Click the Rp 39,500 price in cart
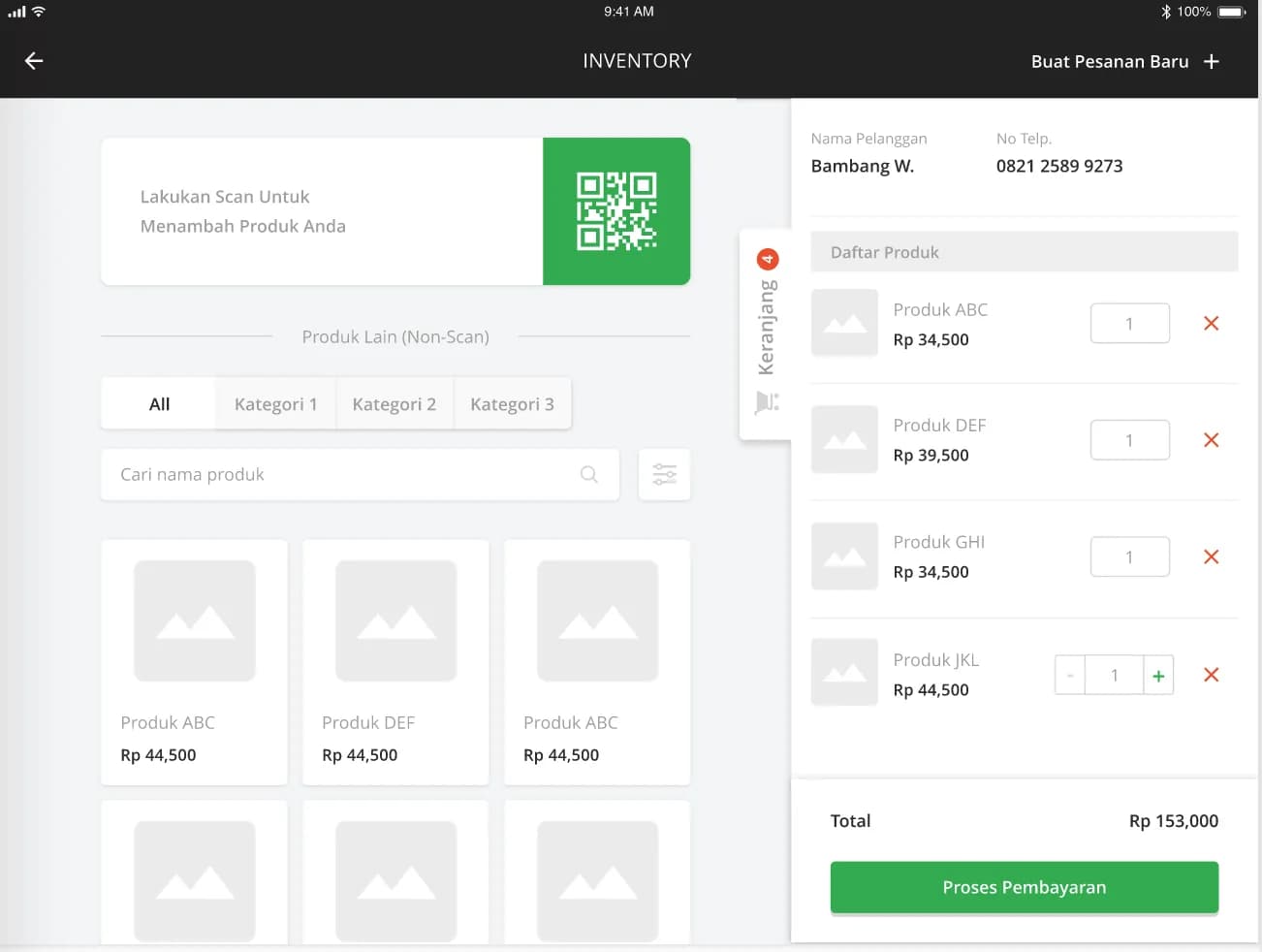 (x=931, y=456)
